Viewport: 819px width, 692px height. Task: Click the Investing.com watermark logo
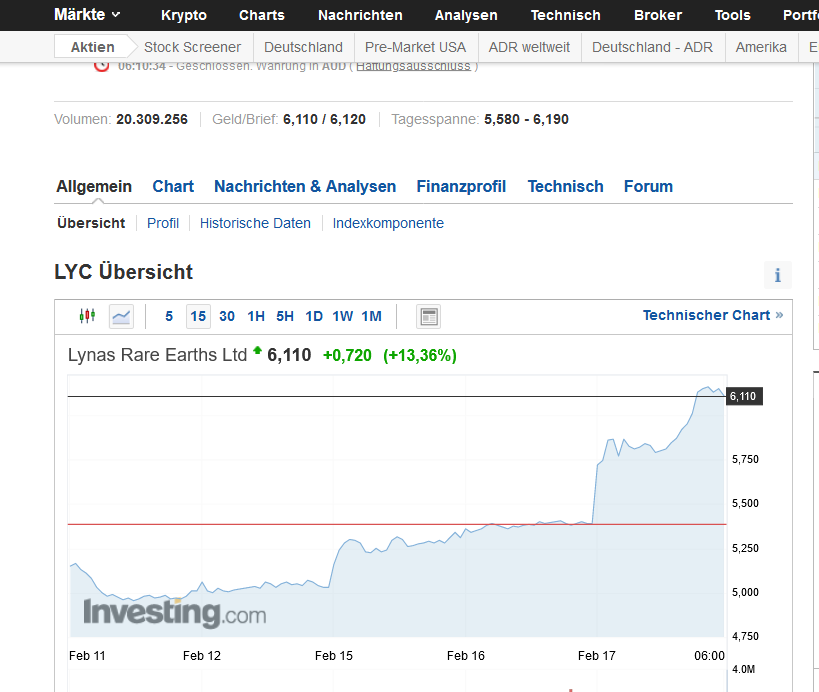pyautogui.click(x=174, y=612)
